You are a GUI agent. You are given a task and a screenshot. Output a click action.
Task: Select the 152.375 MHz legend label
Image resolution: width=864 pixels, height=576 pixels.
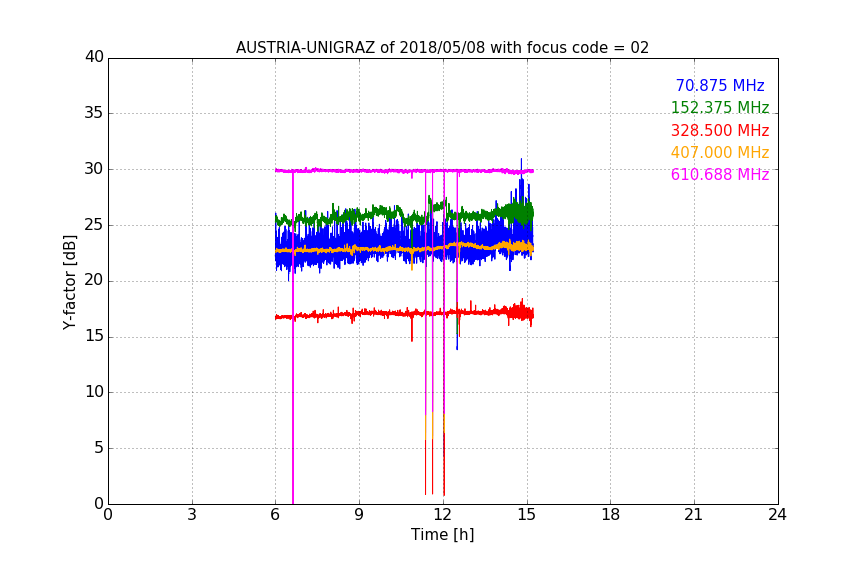tap(720, 107)
